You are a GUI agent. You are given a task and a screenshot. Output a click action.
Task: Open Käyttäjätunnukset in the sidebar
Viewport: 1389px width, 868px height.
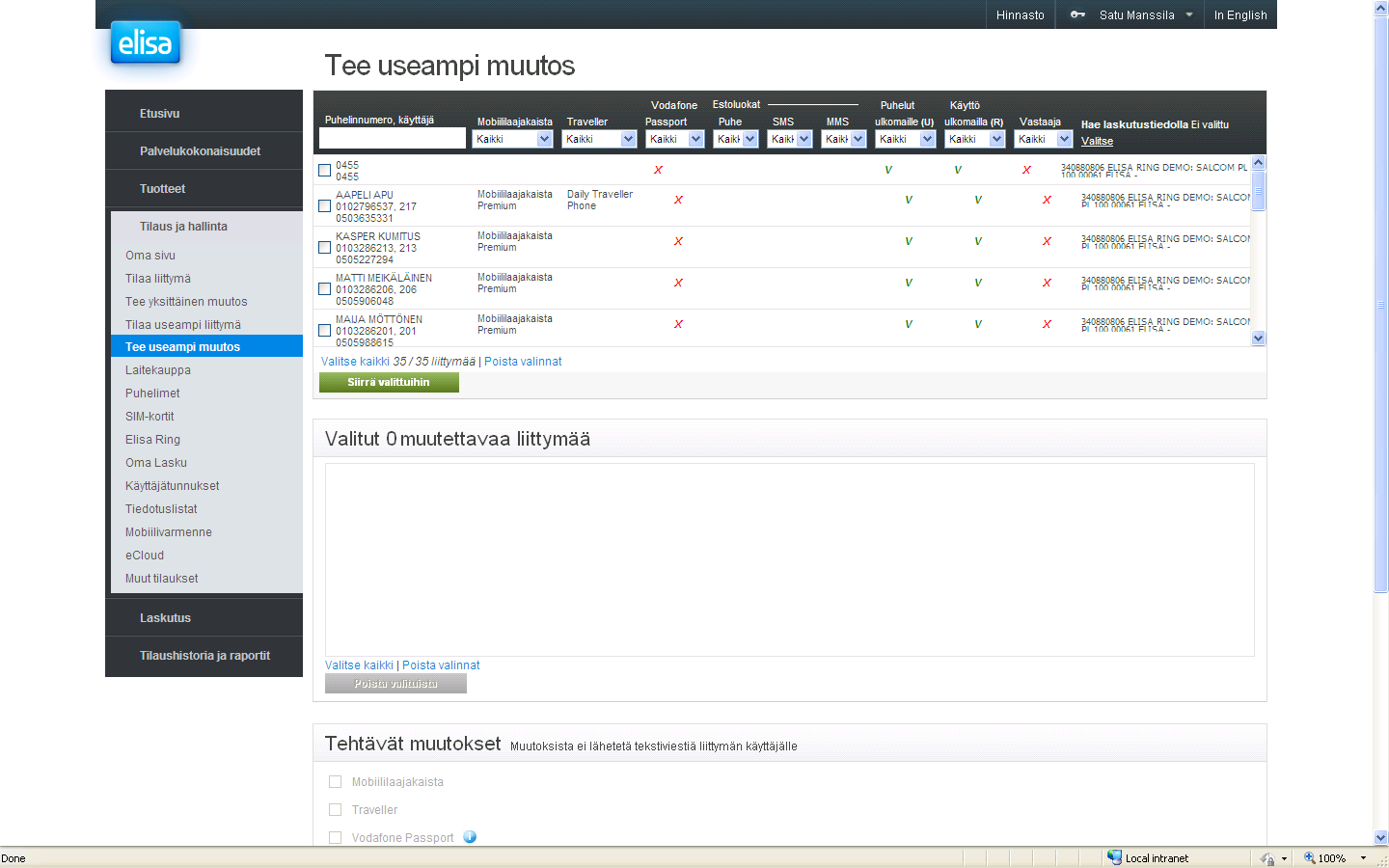coord(173,486)
